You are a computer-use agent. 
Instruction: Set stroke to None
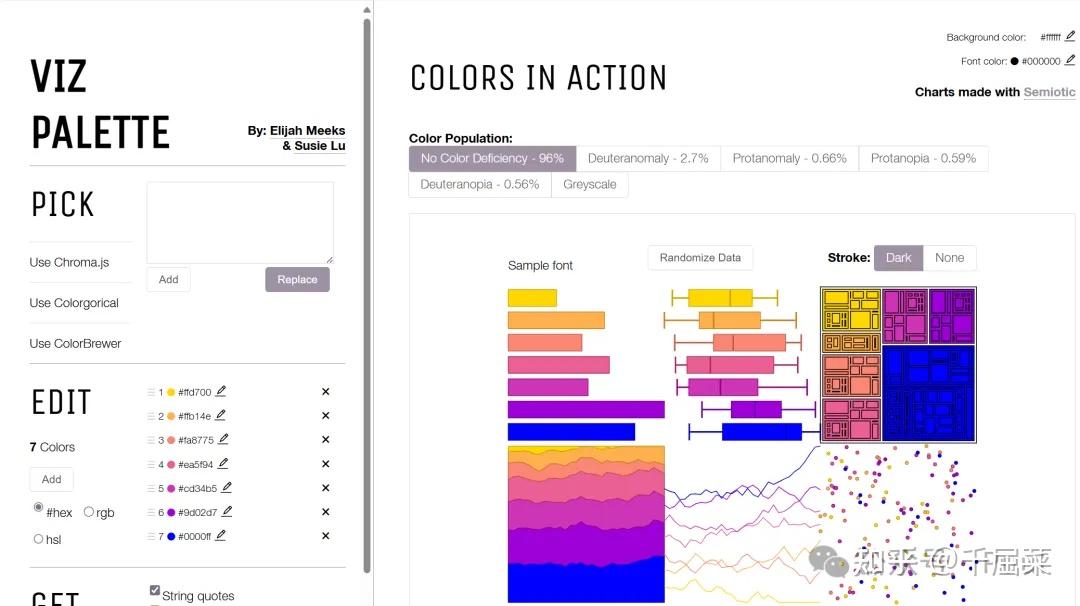click(x=949, y=258)
